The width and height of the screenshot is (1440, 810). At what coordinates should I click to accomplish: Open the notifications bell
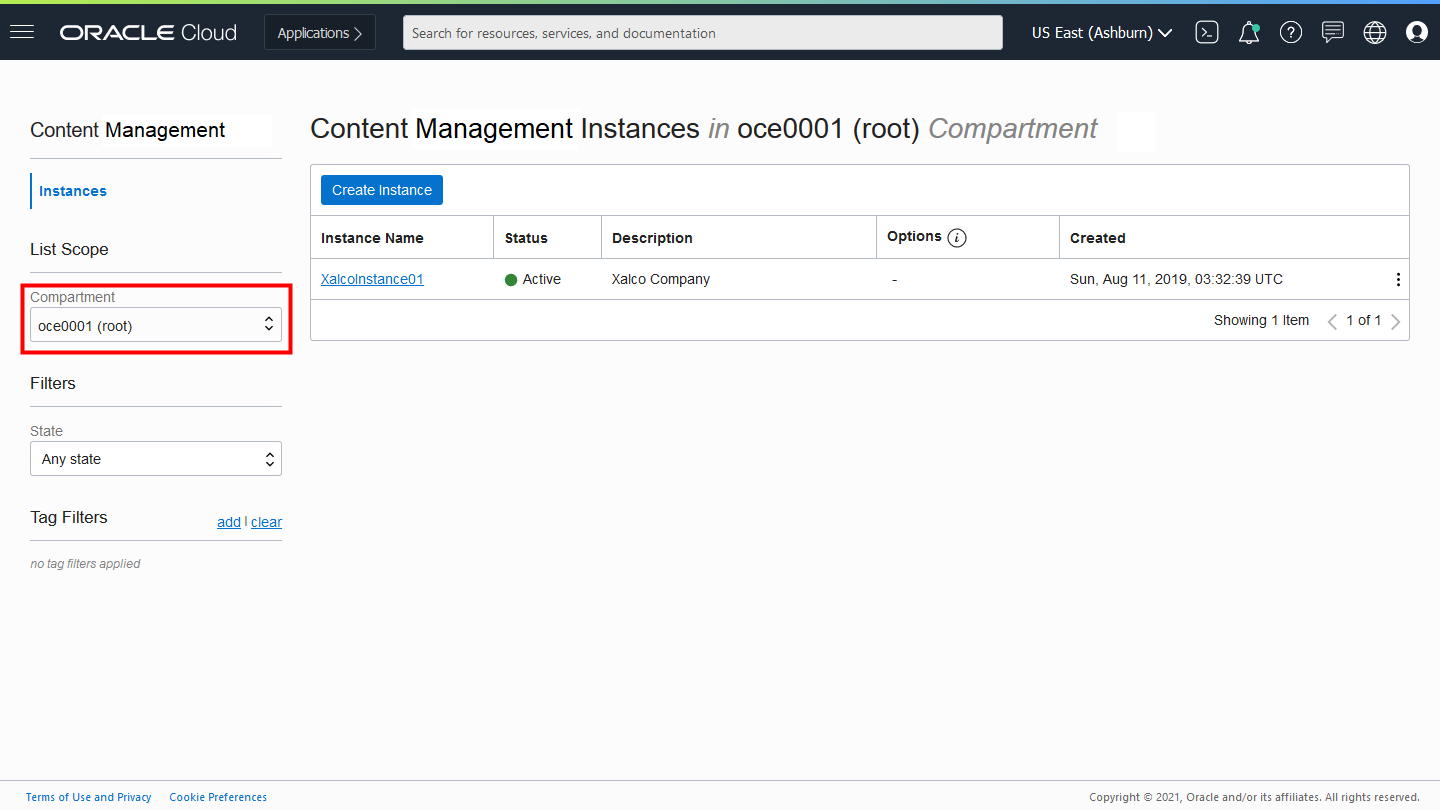click(x=1249, y=33)
